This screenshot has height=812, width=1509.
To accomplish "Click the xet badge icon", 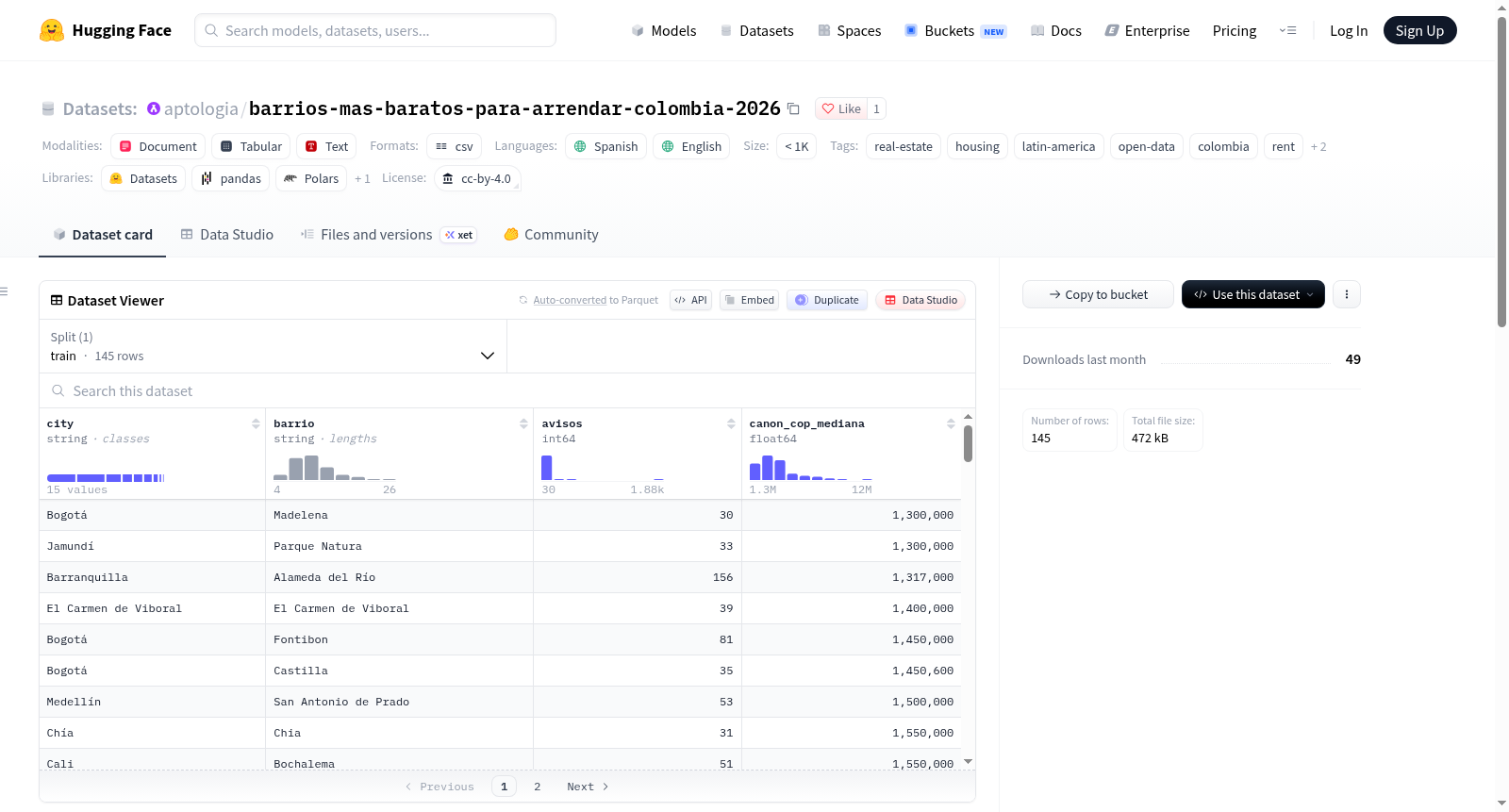I will 459,235.
